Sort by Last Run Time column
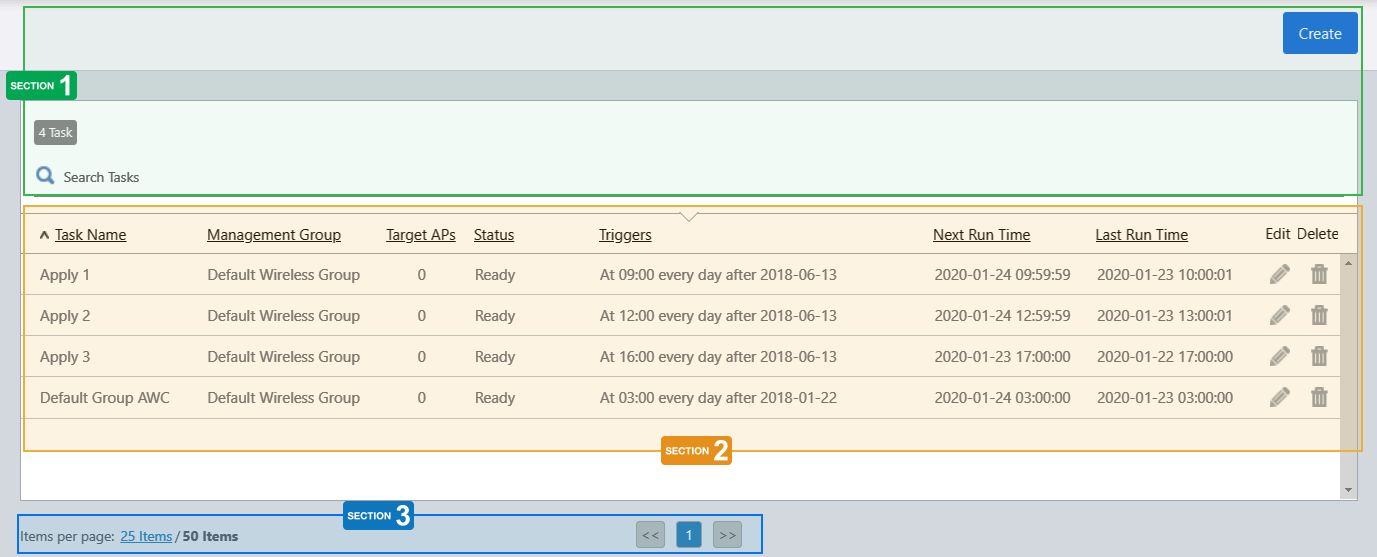1377x557 pixels. 1141,235
